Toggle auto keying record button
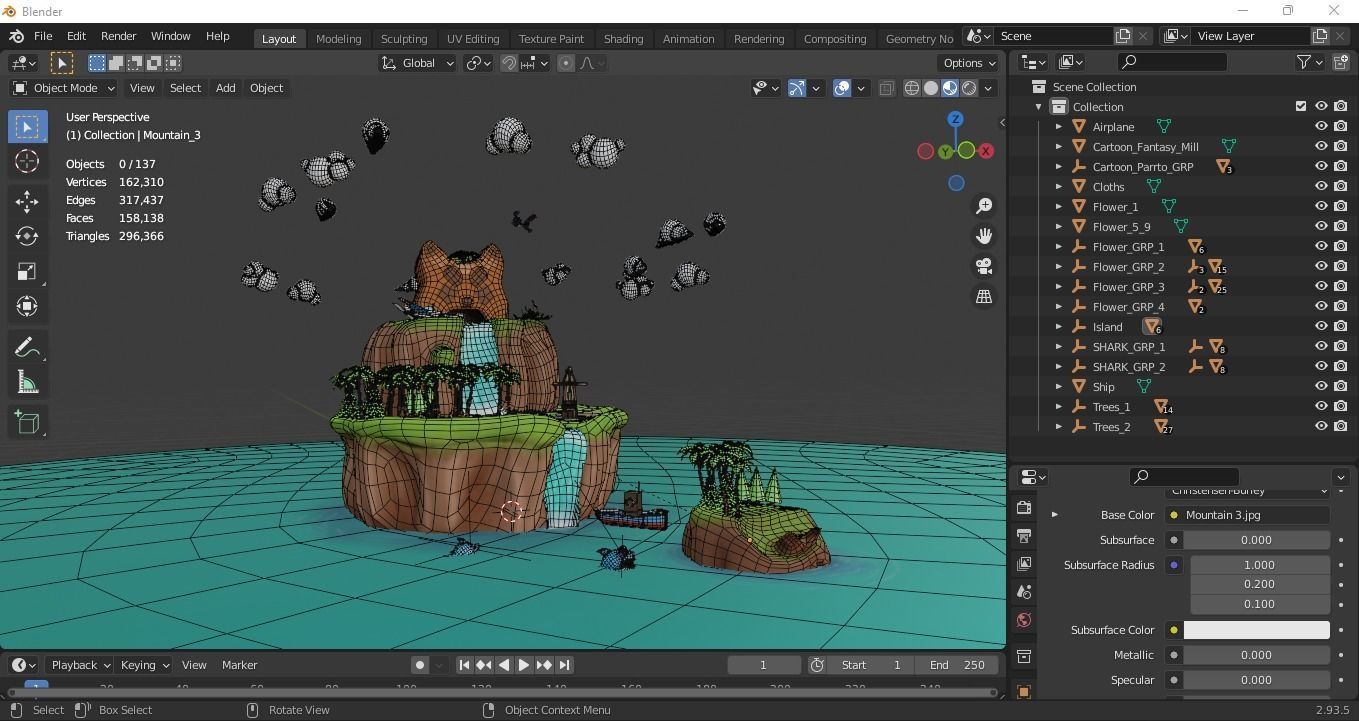Image resolution: width=1359 pixels, height=721 pixels. point(420,665)
